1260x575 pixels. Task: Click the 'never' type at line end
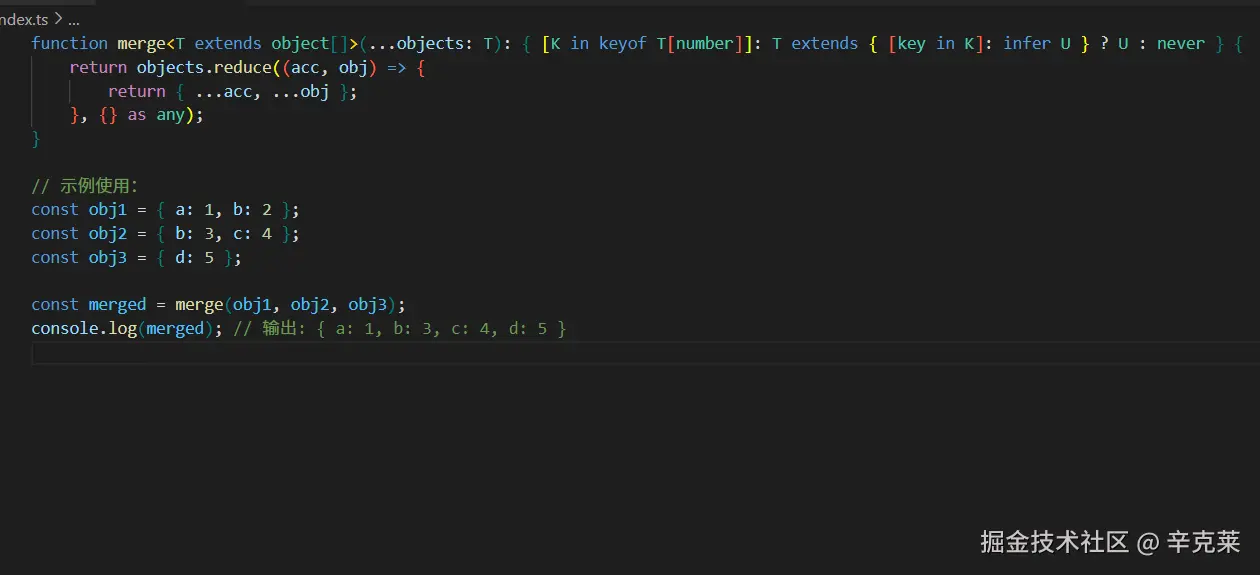coord(1180,44)
